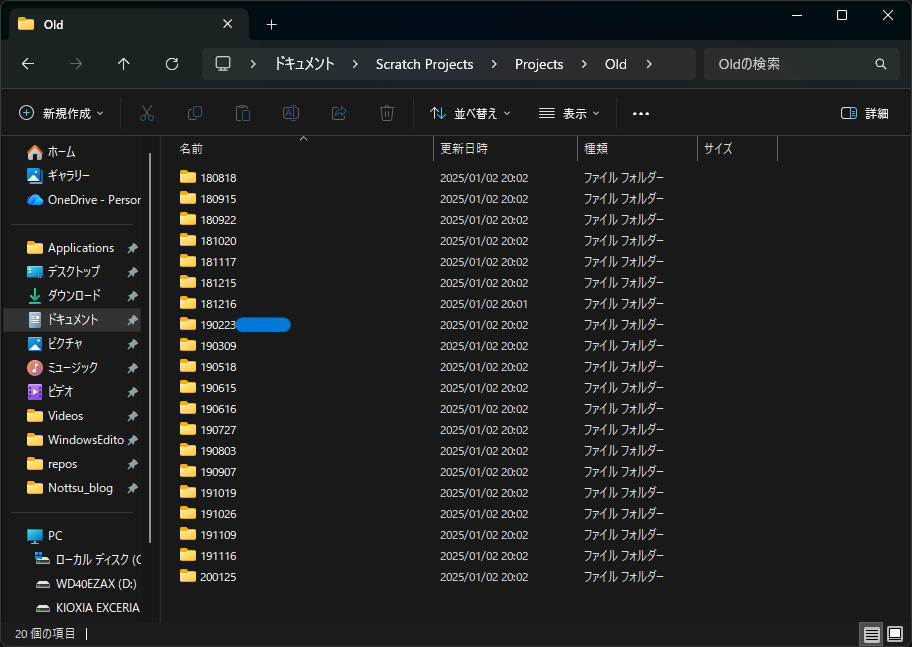
Task: Click the Rename icon in toolbar
Action: tap(291, 114)
